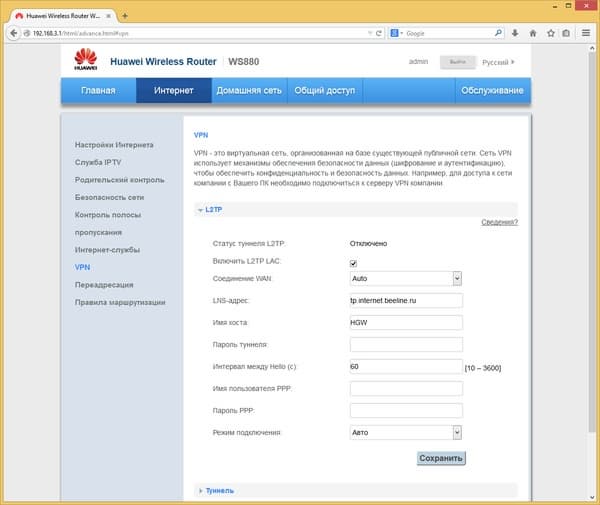The image size is (600, 505).
Task: Click the LNS-адрес input field
Action: coord(406,301)
